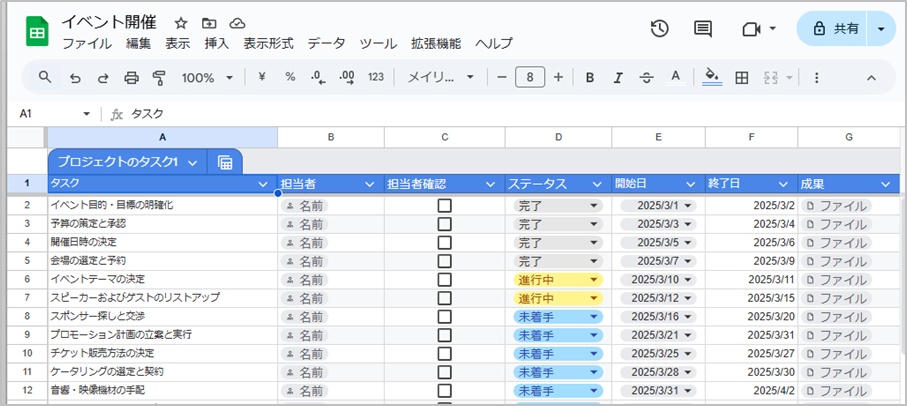Tick checkbox for 開催日時の決定
This screenshot has width=907, height=406.
point(444,242)
